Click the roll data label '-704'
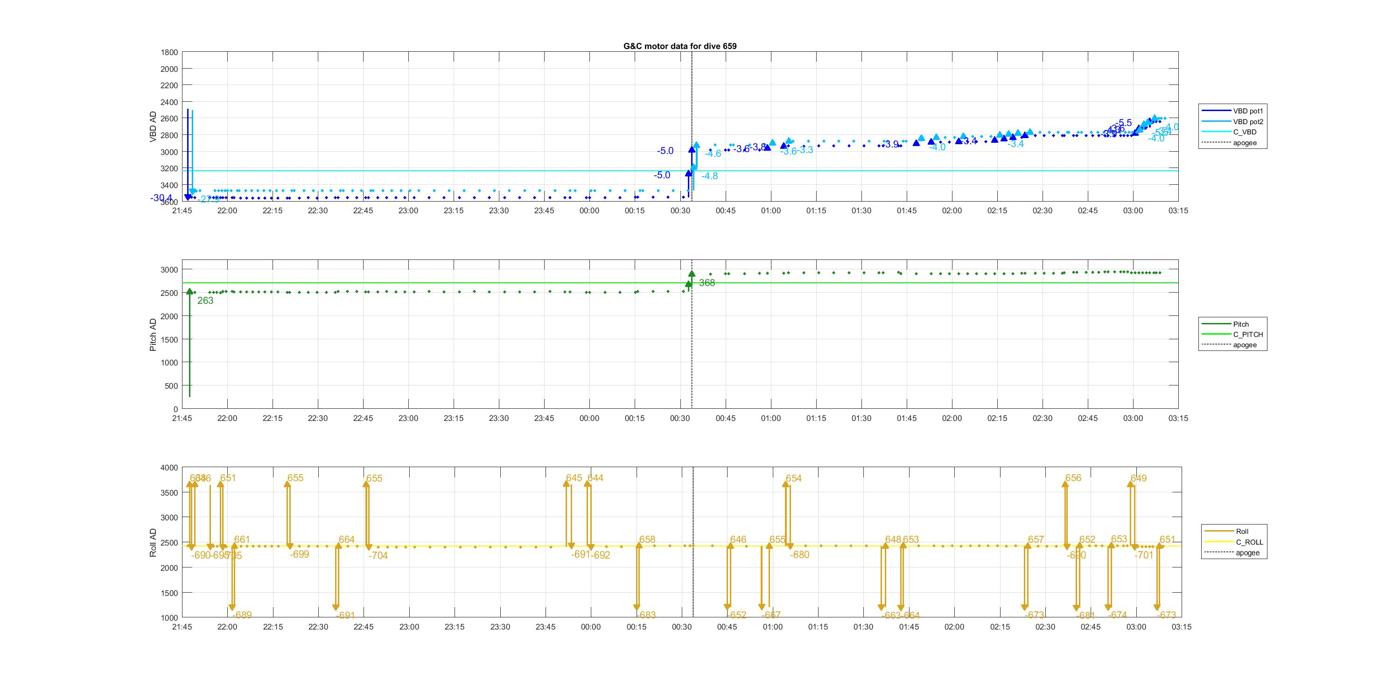1400x693 pixels. point(378,555)
